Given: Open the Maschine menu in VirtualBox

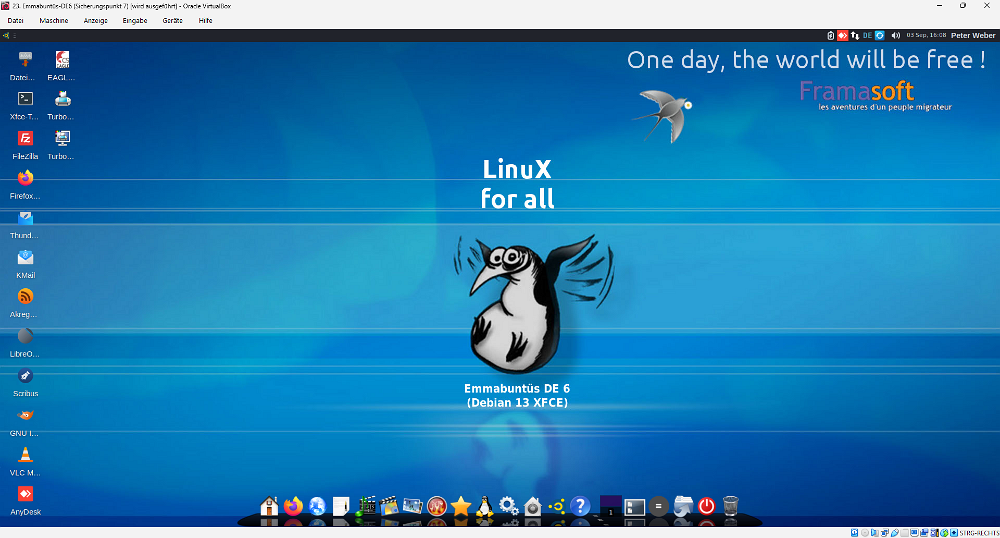Looking at the screenshot, I should point(54,20).
